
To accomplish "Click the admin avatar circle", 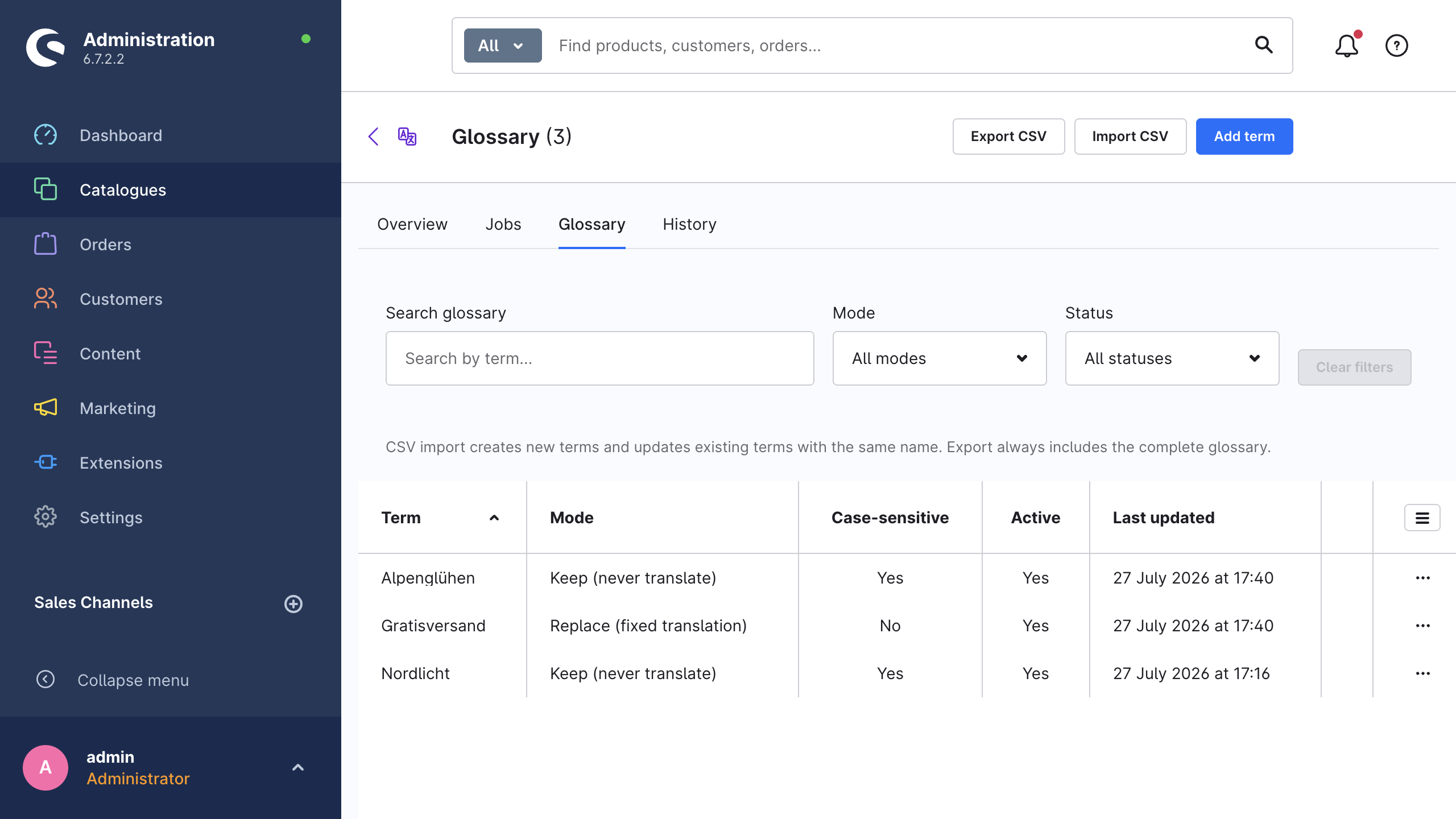I will click(45, 768).
